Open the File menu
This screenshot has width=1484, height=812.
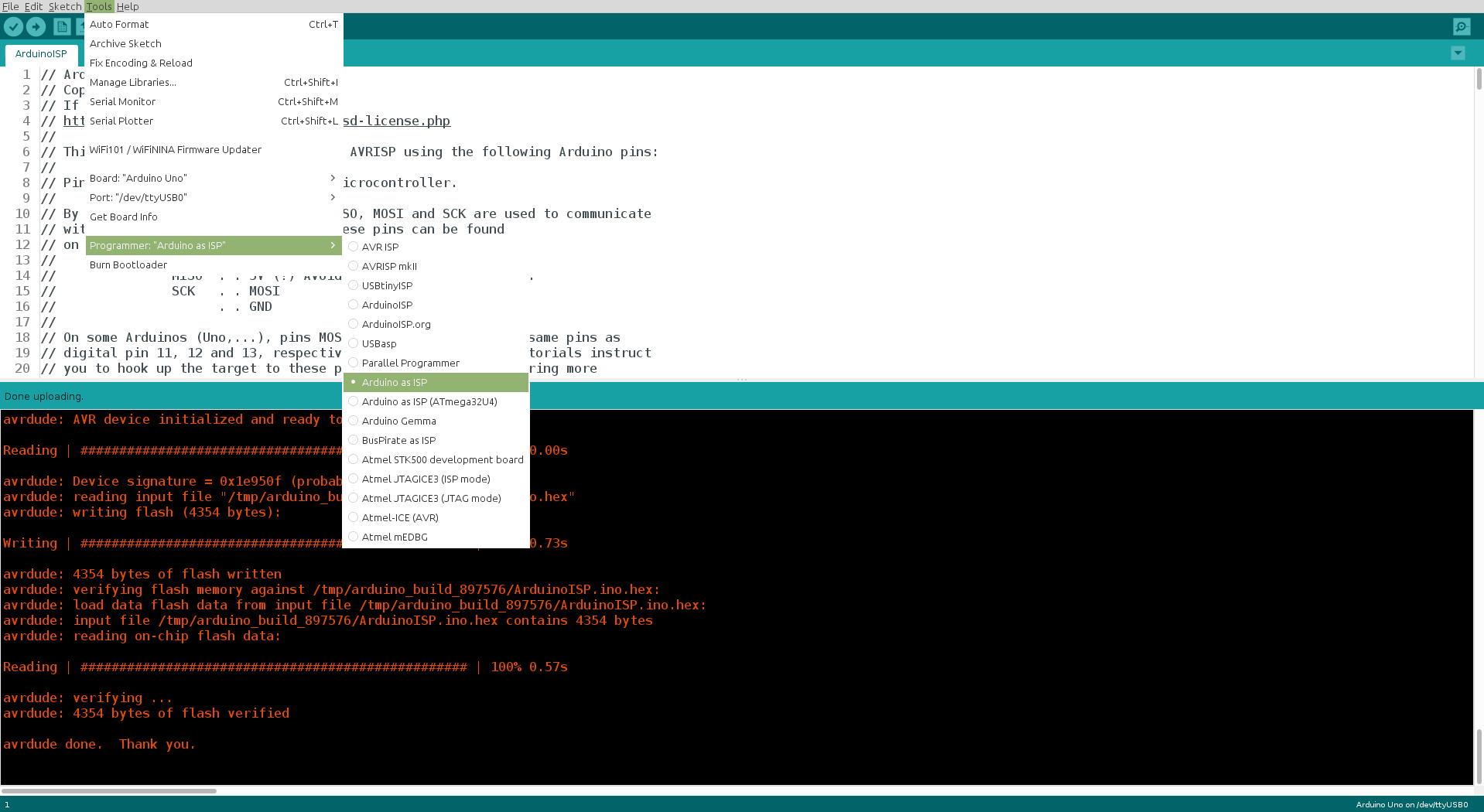11,6
